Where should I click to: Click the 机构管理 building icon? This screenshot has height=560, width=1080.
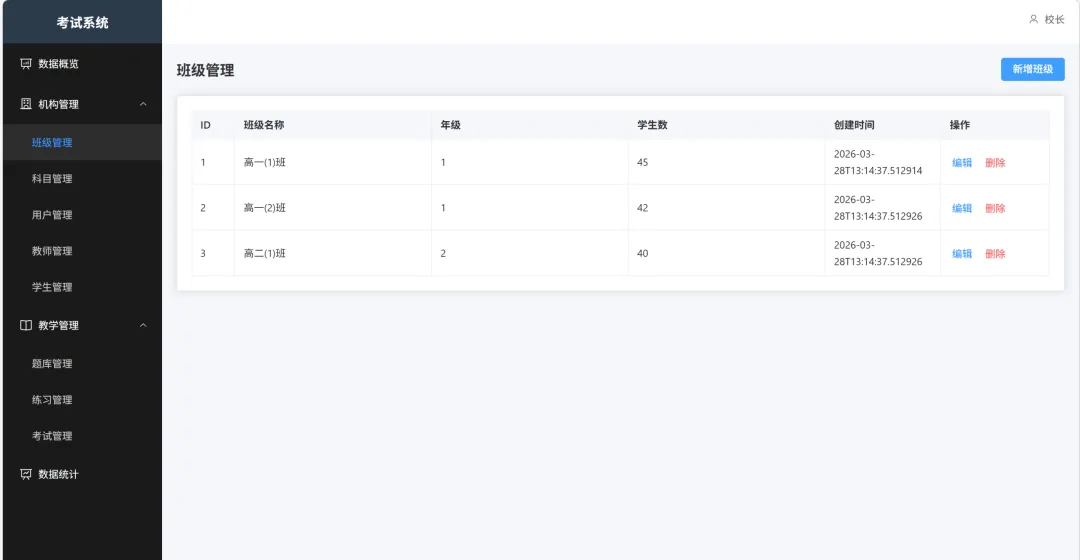25,104
